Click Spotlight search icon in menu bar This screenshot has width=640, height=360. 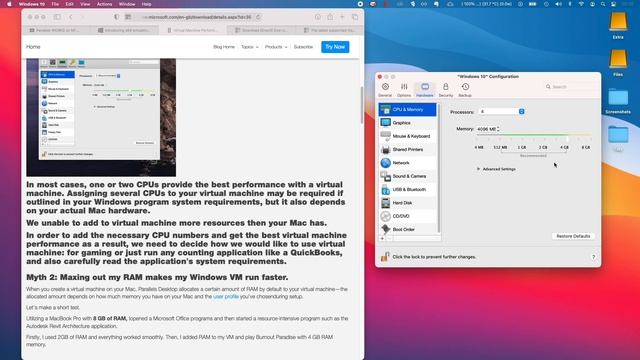603,4
